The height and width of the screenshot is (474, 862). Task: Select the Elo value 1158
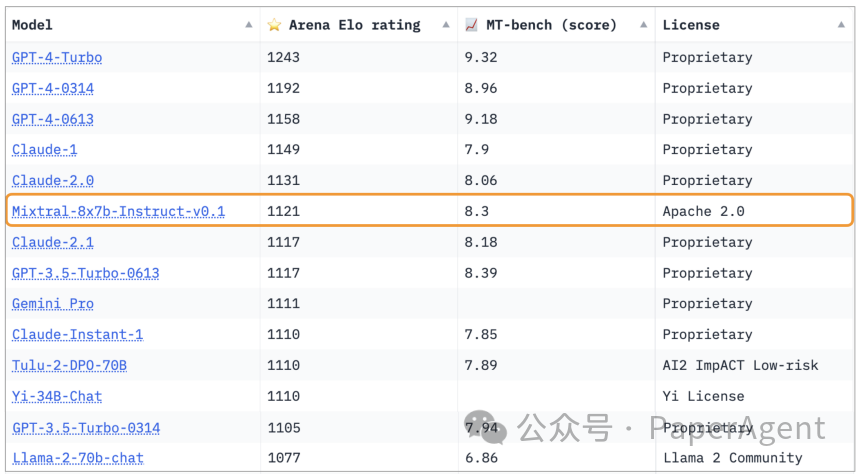[284, 119]
